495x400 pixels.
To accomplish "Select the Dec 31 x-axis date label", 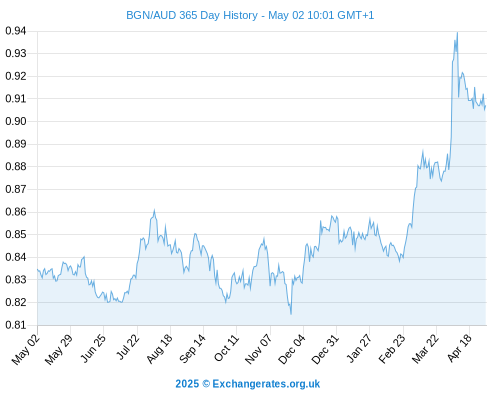I will point(325,349).
